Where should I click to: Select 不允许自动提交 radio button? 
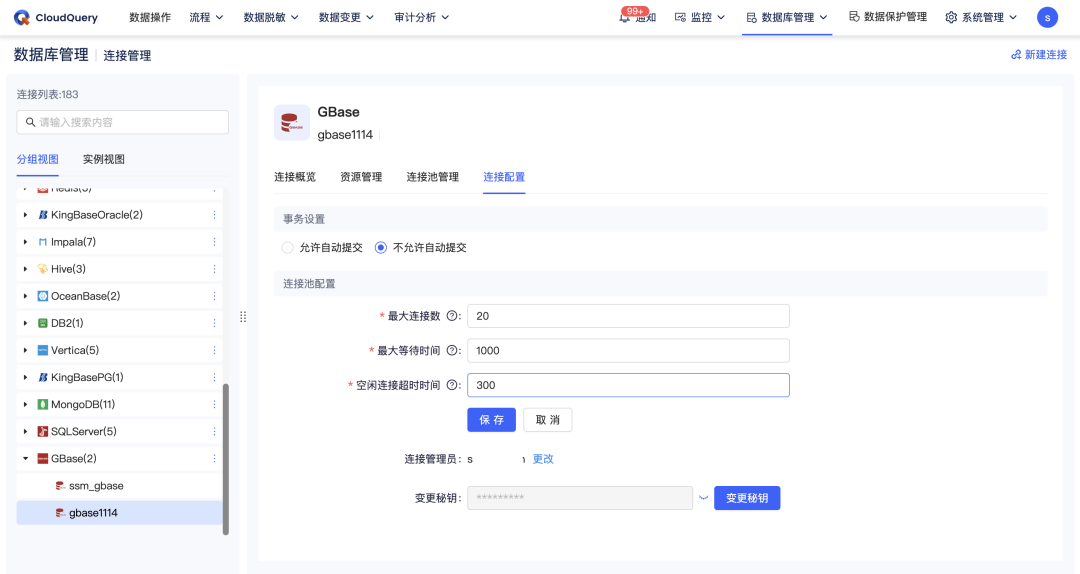(x=381, y=247)
